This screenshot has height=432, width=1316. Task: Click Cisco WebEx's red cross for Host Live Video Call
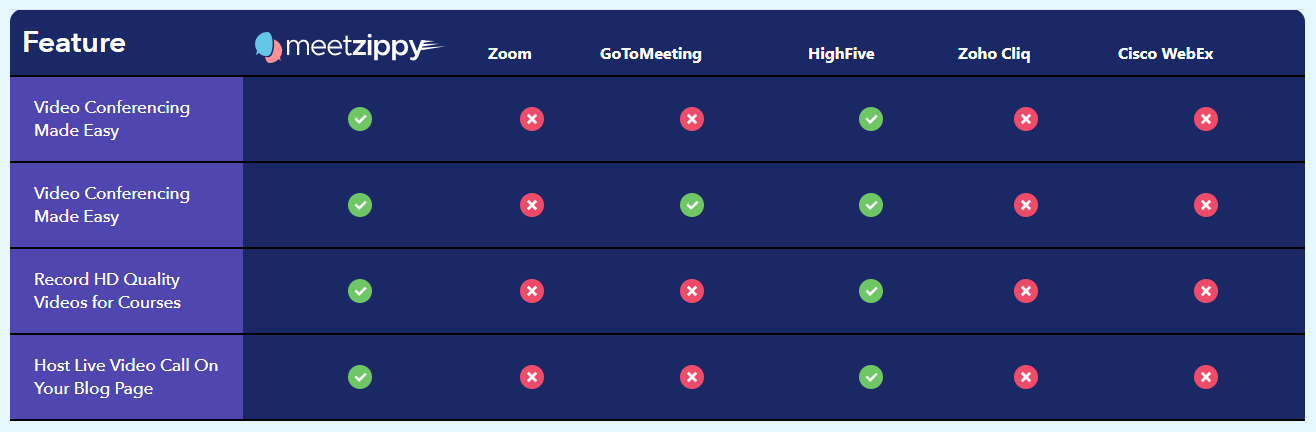coord(1206,377)
